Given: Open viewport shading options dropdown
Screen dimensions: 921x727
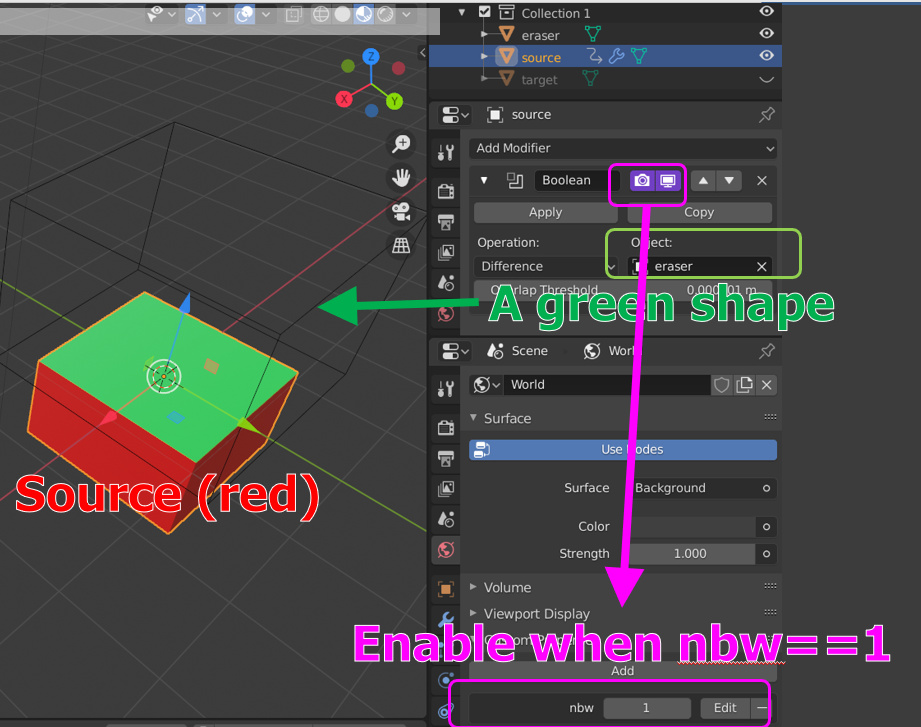Looking at the screenshot, I should coord(406,14).
